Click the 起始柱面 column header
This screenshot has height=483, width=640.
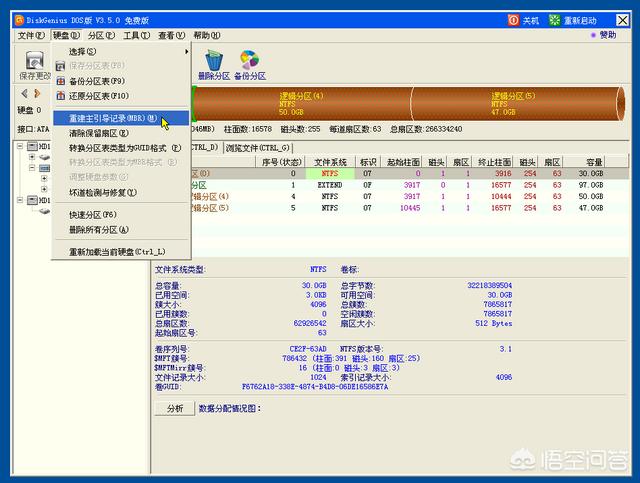(x=402, y=162)
